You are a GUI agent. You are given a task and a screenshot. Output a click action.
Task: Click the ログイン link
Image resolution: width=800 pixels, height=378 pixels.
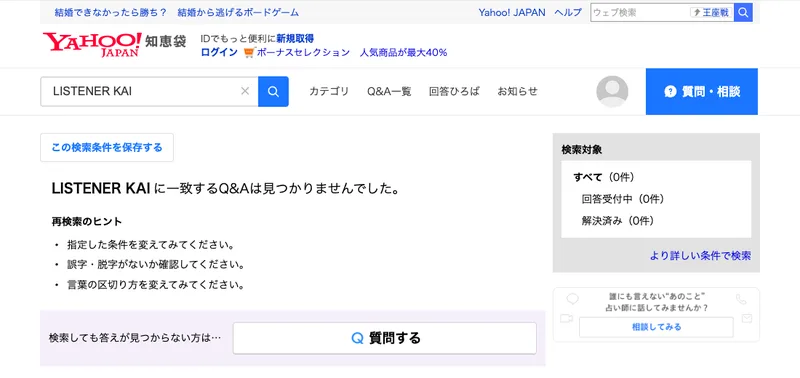pos(219,53)
